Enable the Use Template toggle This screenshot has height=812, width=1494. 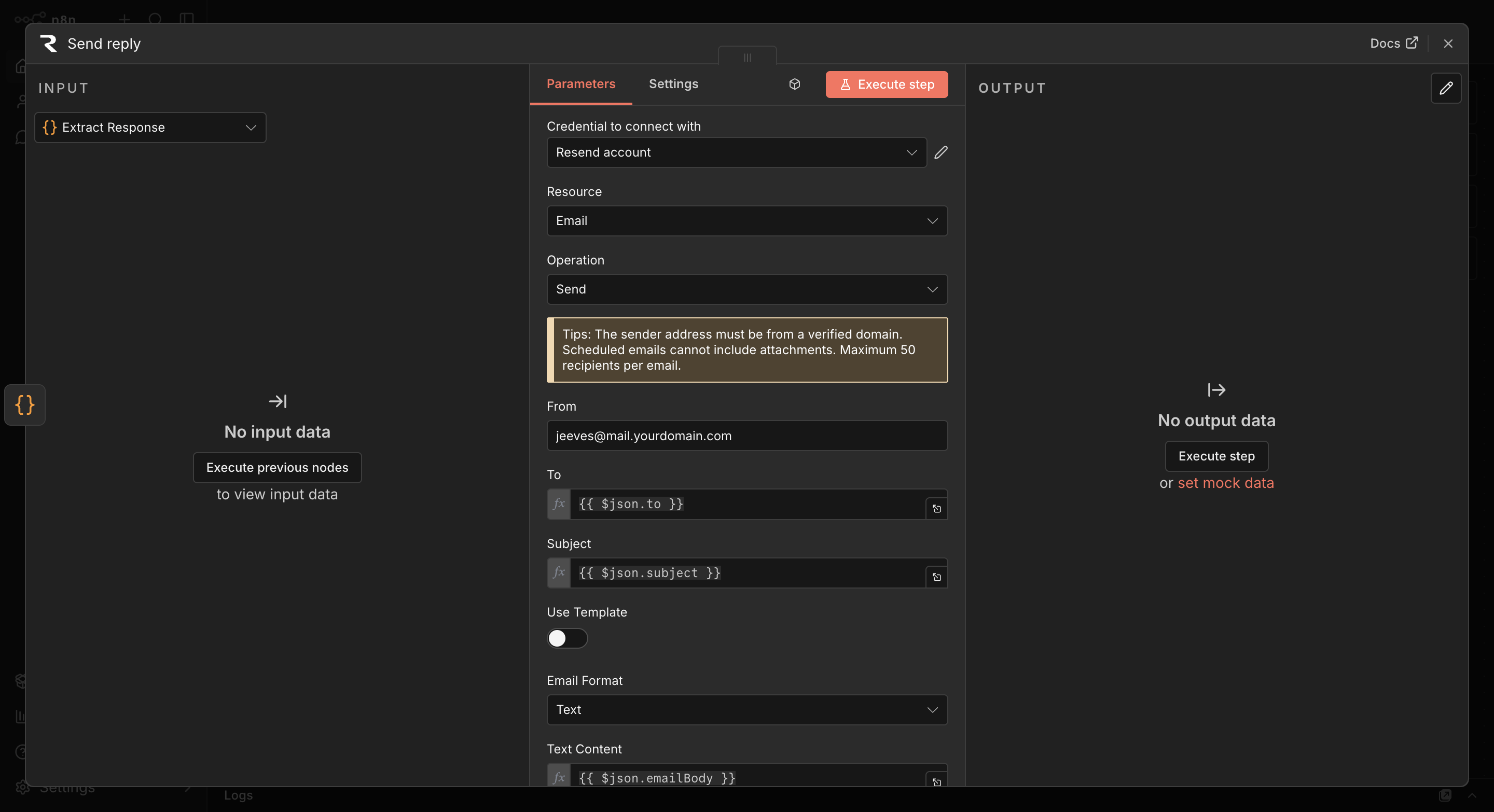pos(566,638)
